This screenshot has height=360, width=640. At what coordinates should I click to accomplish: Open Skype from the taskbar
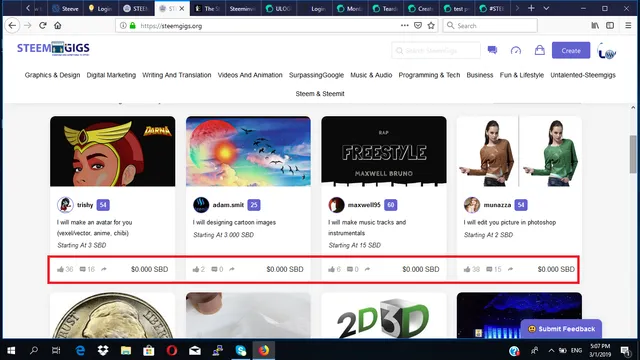(x=241, y=350)
